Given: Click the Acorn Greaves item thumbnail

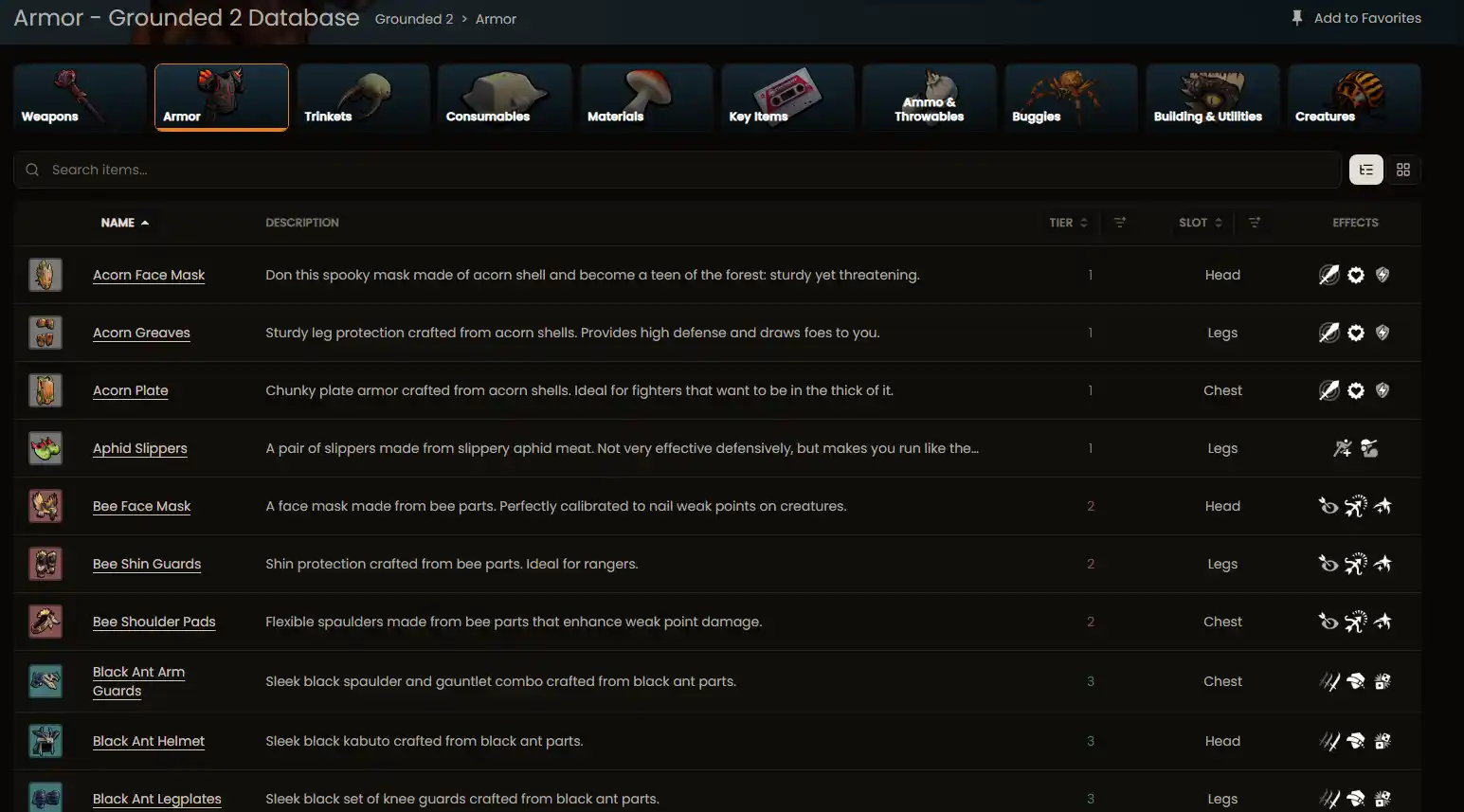Looking at the screenshot, I should pos(45,333).
